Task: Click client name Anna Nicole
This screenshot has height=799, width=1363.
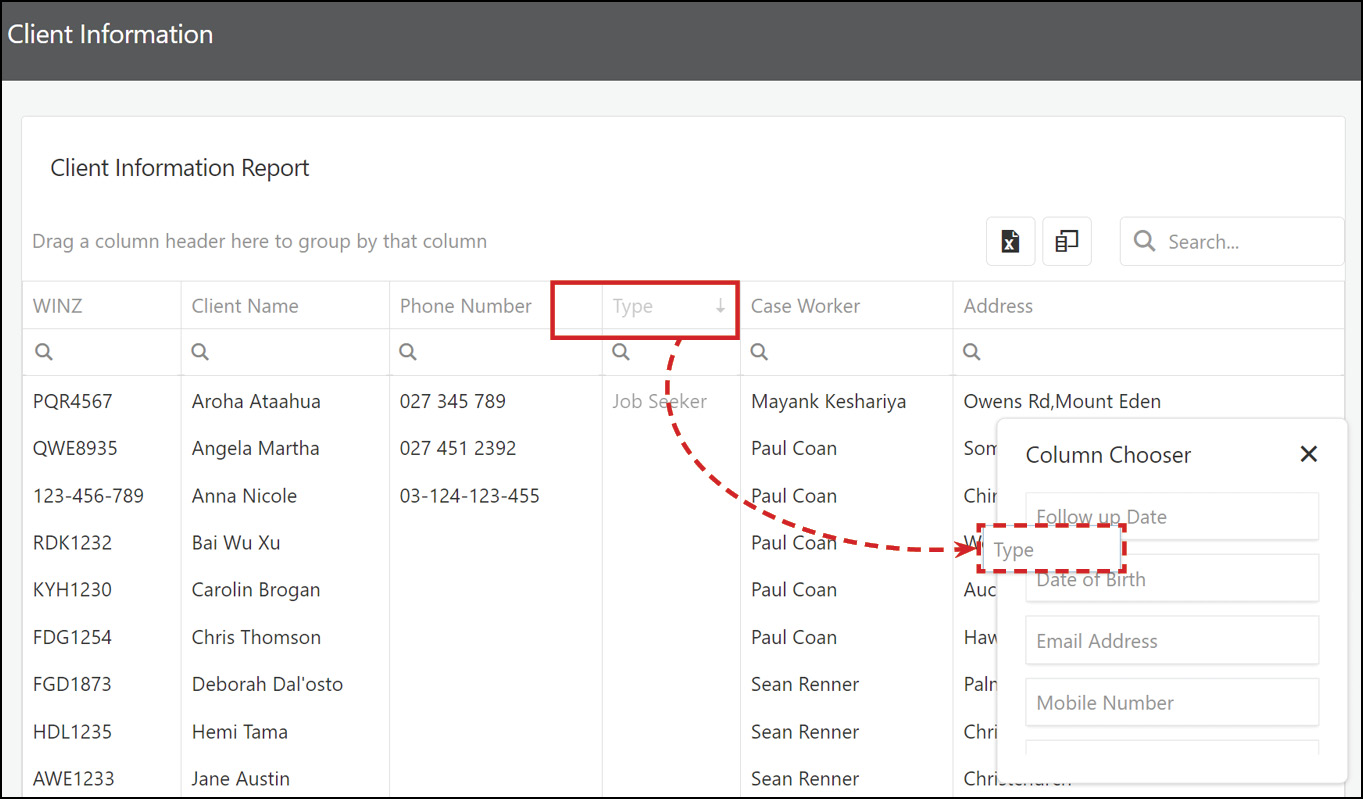Action: 244,495
